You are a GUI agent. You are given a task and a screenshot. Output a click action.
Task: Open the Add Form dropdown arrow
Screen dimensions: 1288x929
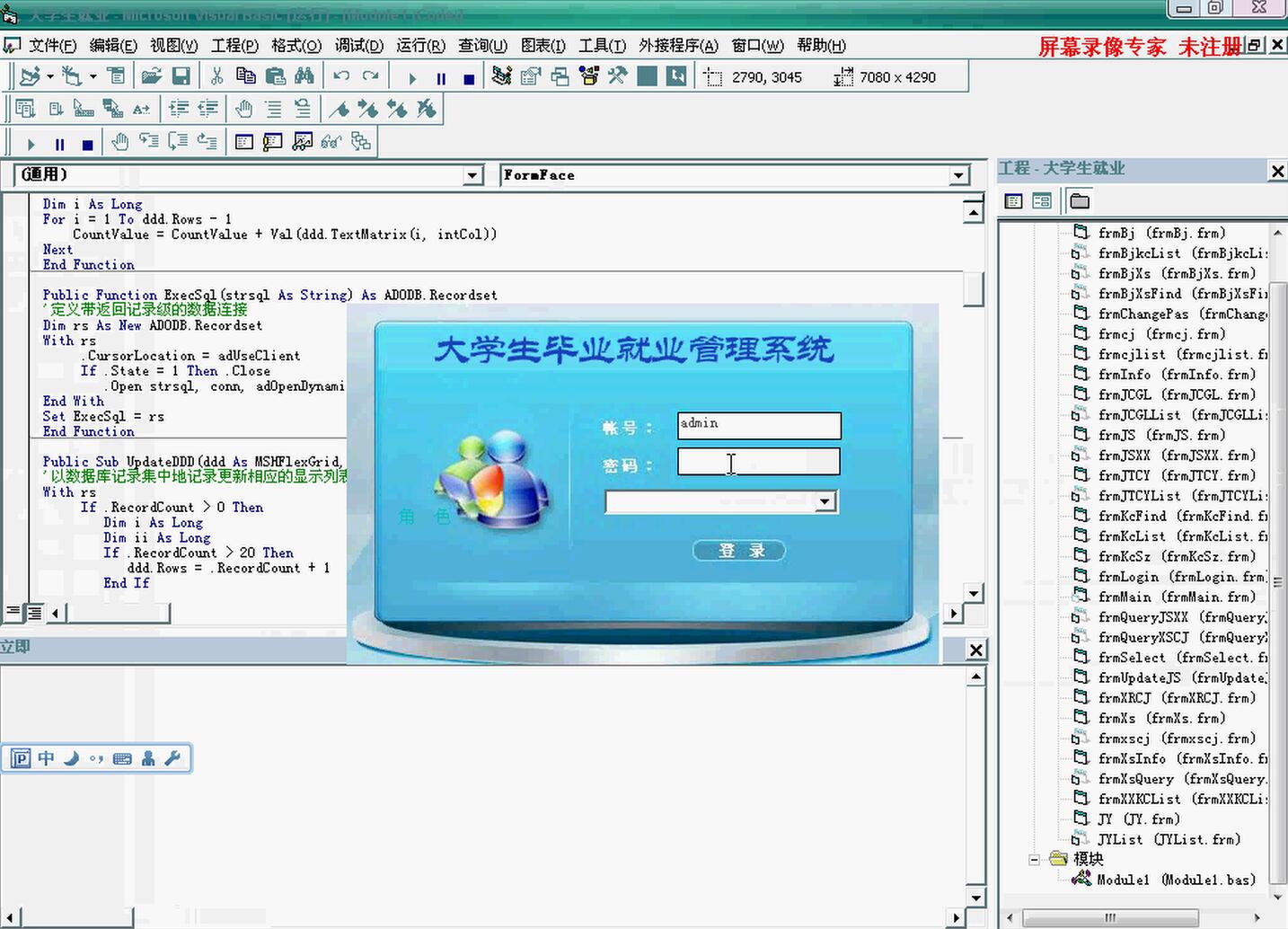93,76
